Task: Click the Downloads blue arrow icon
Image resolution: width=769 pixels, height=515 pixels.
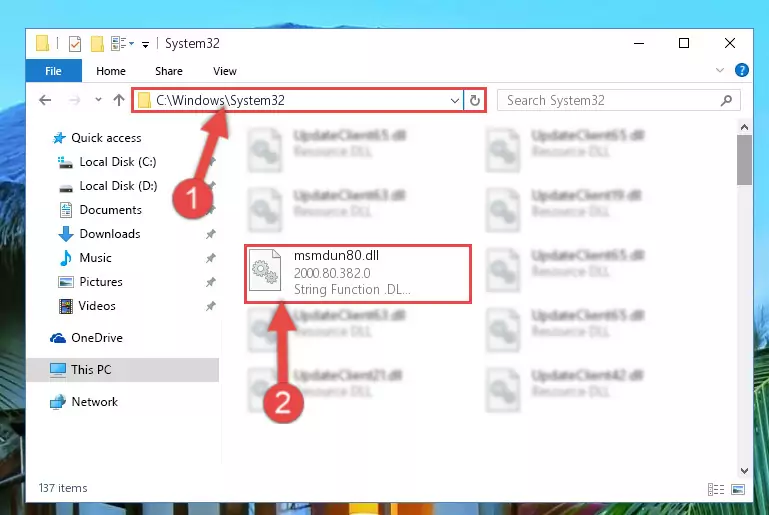Action: pyautogui.click(x=66, y=234)
